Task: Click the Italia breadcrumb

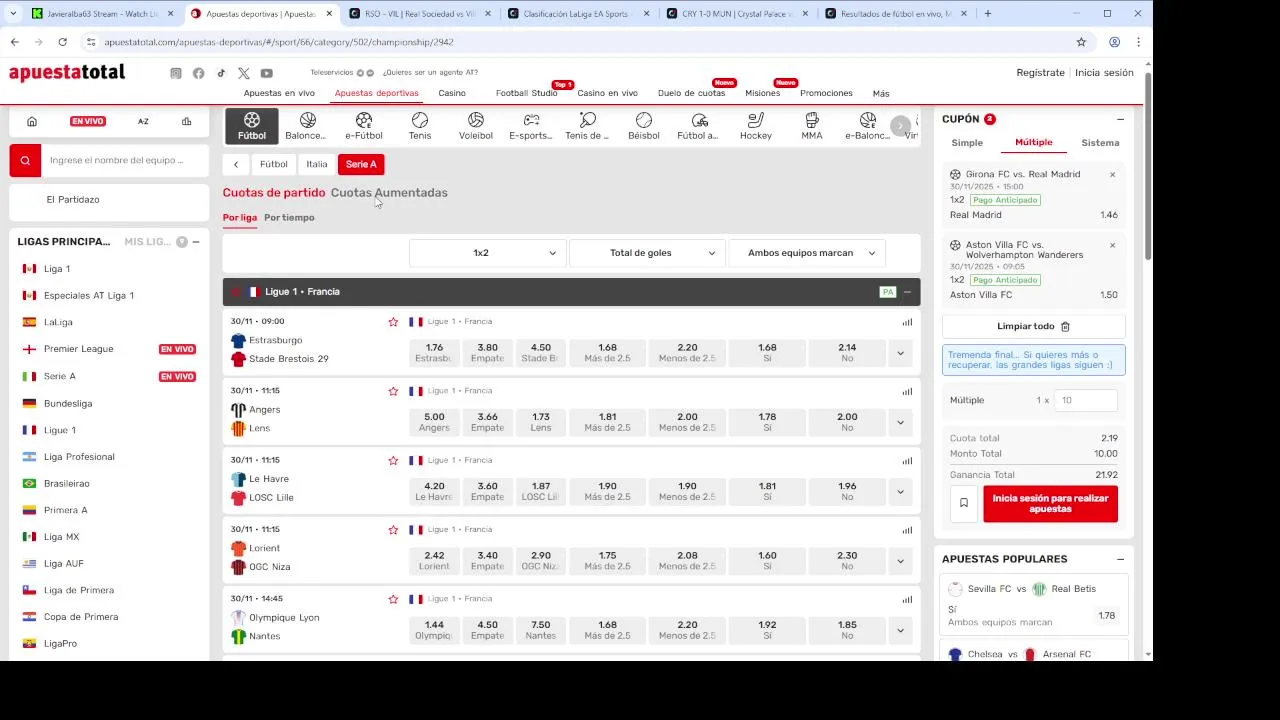Action: pyautogui.click(x=317, y=164)
